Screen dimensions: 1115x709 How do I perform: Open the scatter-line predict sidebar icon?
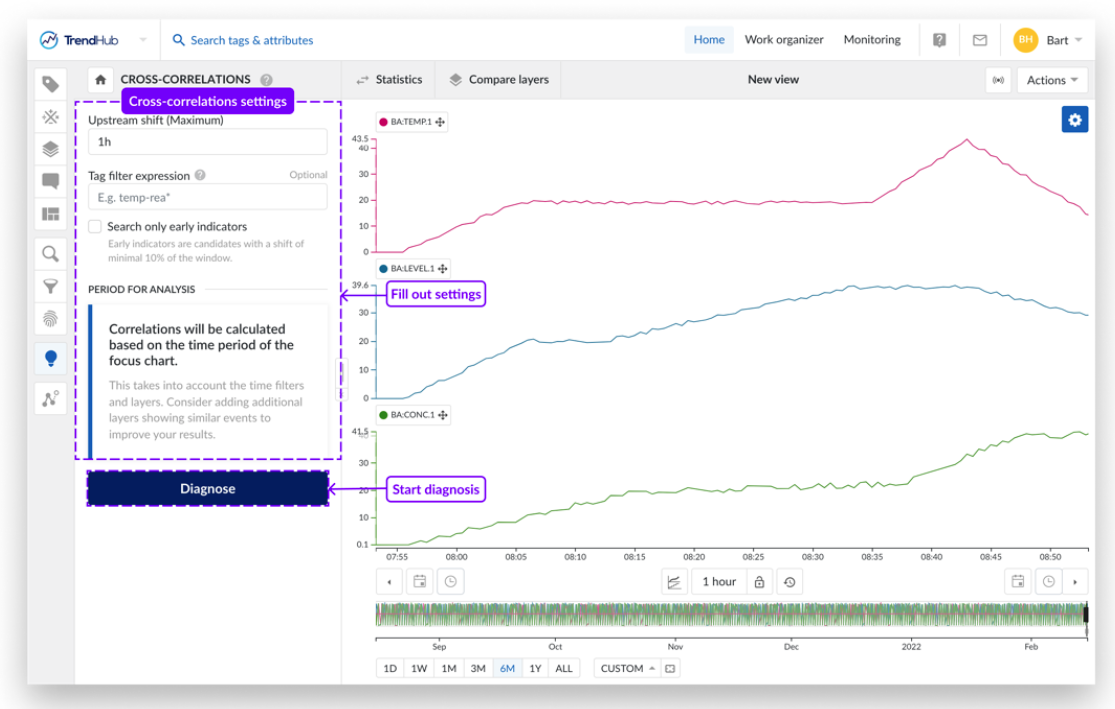coord(50,399)
